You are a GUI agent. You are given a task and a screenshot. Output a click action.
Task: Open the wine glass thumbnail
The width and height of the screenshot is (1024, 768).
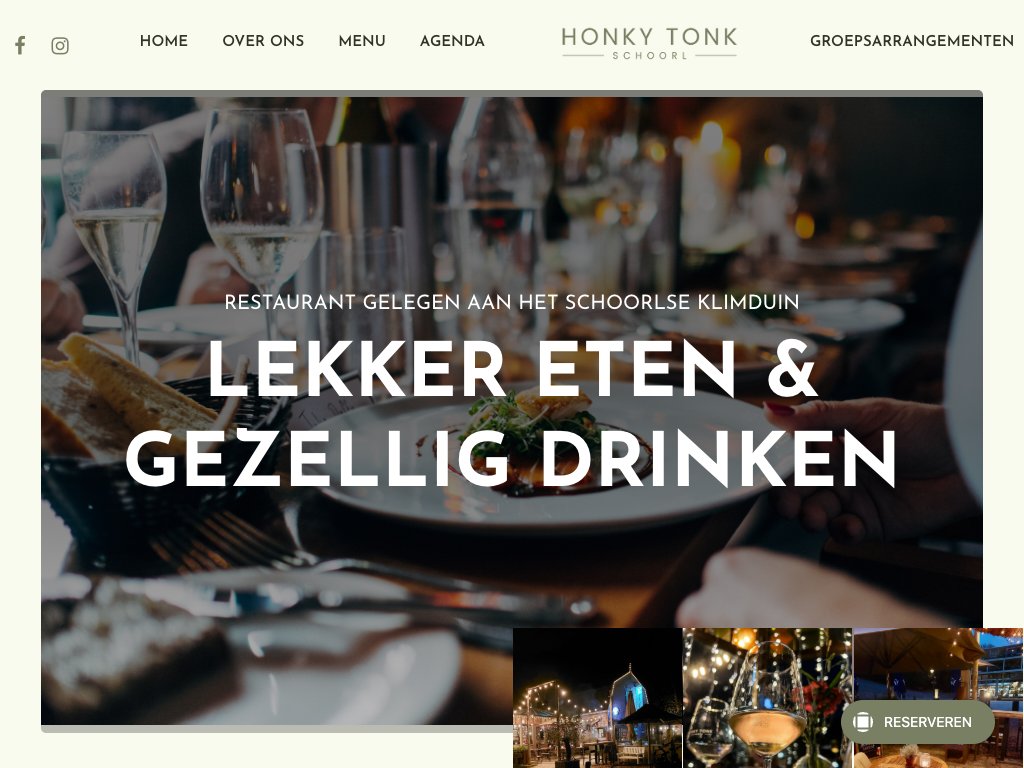coord(767,697)
